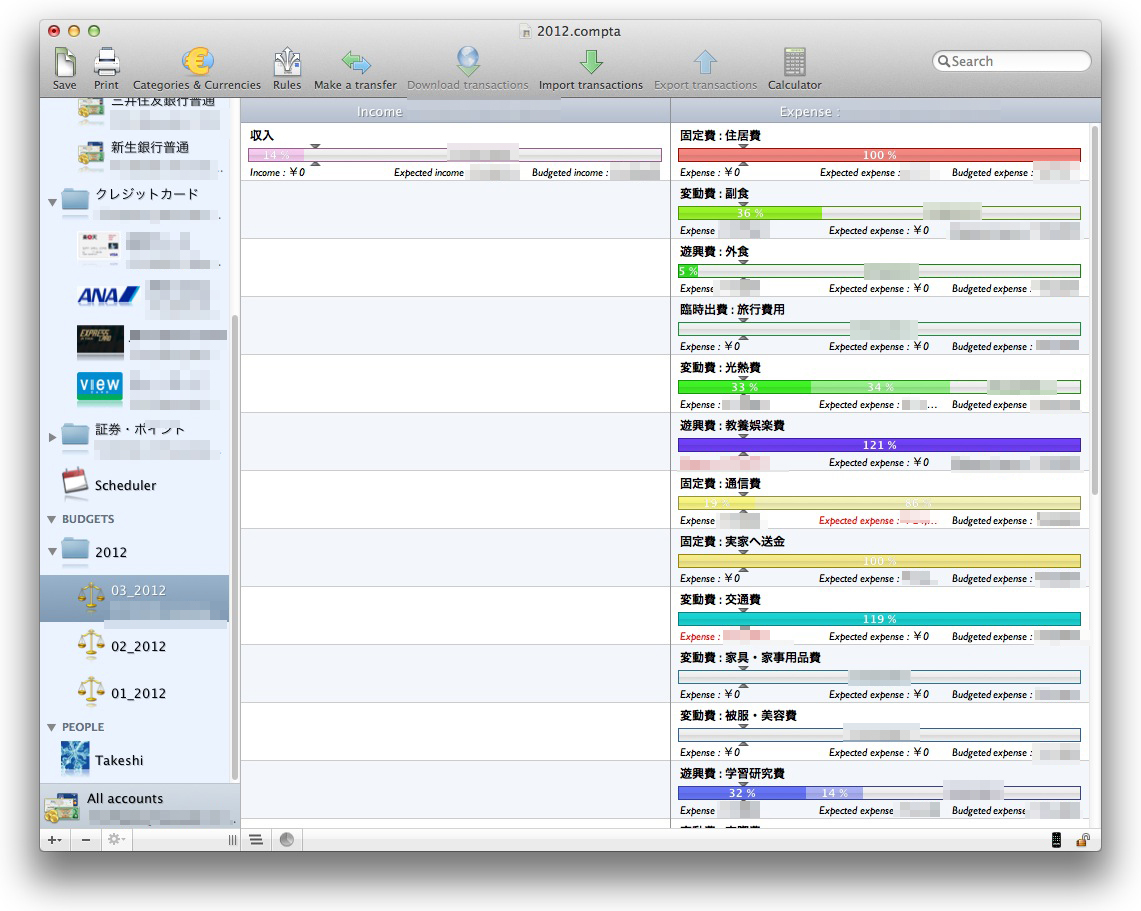
Task: Toggle the lock icon in status bar
Action: tap(1082, 840)
